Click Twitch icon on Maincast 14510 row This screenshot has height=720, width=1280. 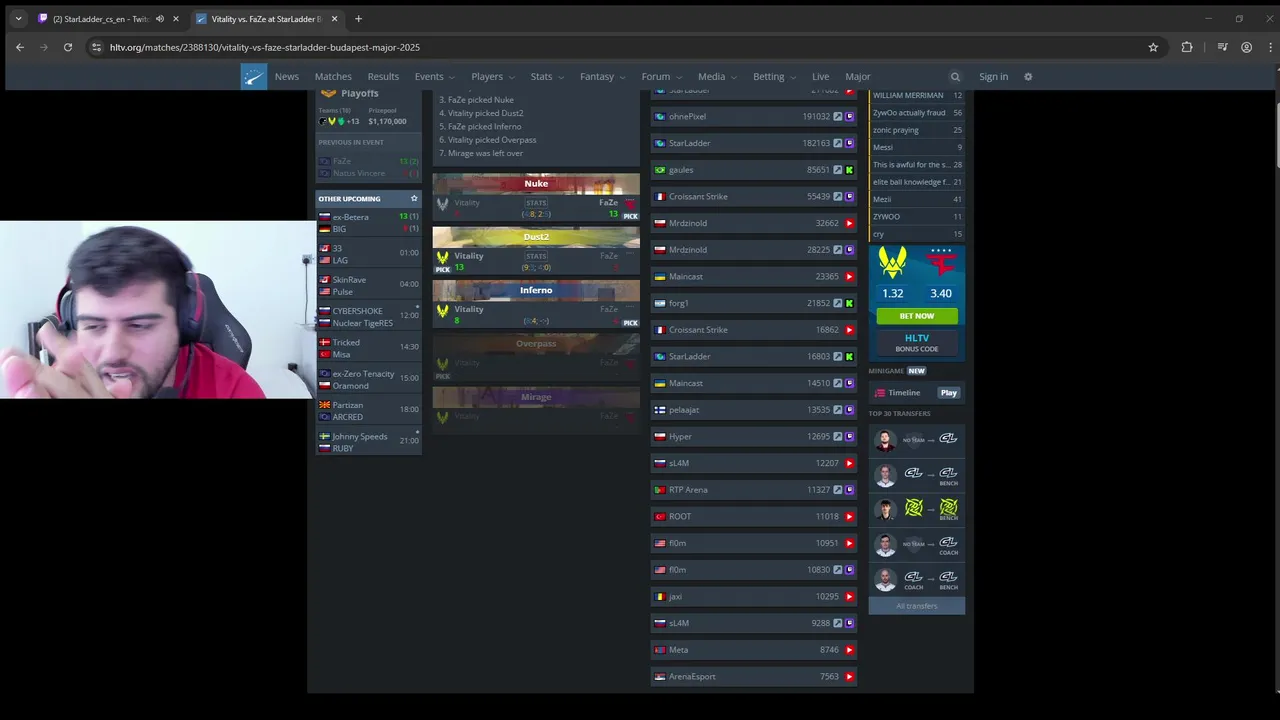pos(850,383)
